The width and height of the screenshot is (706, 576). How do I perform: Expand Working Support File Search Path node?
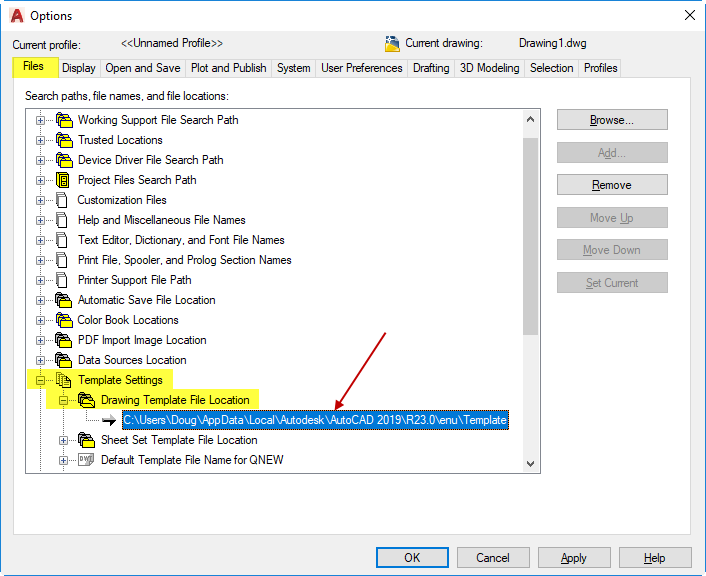click(x=41, y=120)
